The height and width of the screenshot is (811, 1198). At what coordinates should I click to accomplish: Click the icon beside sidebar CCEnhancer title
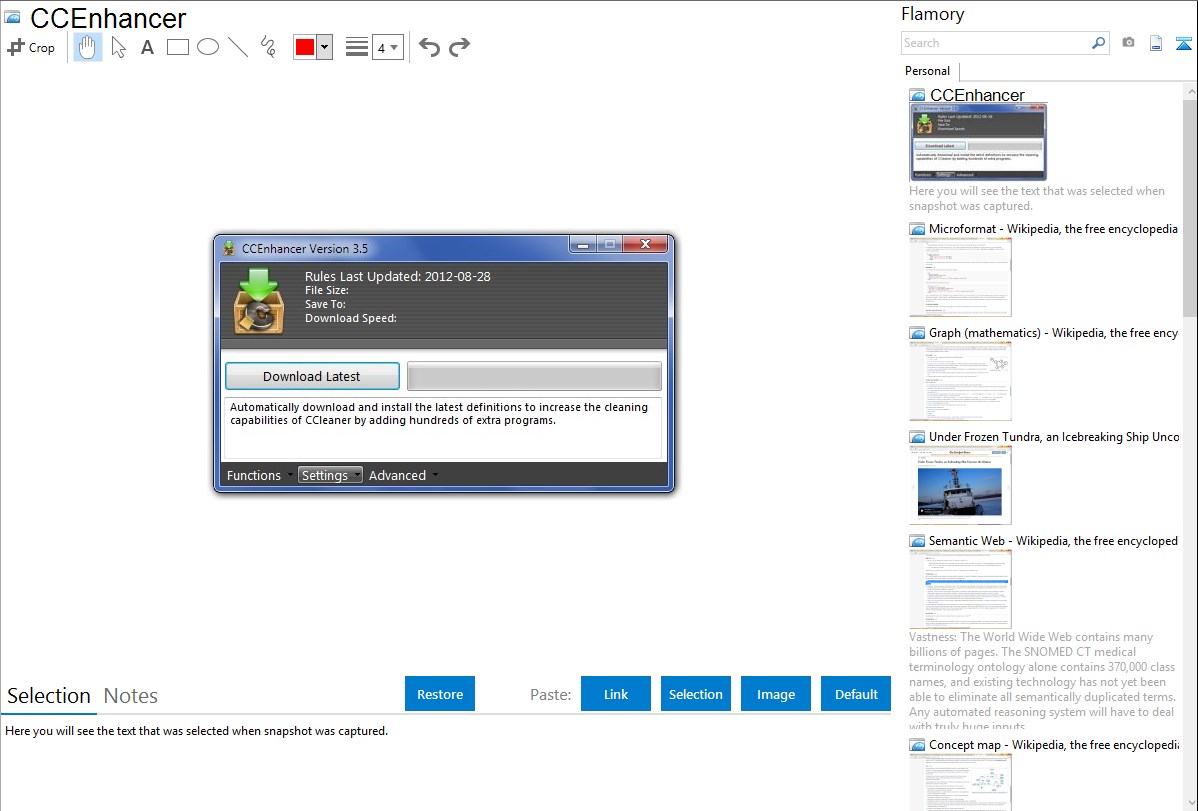click(917, 96)
